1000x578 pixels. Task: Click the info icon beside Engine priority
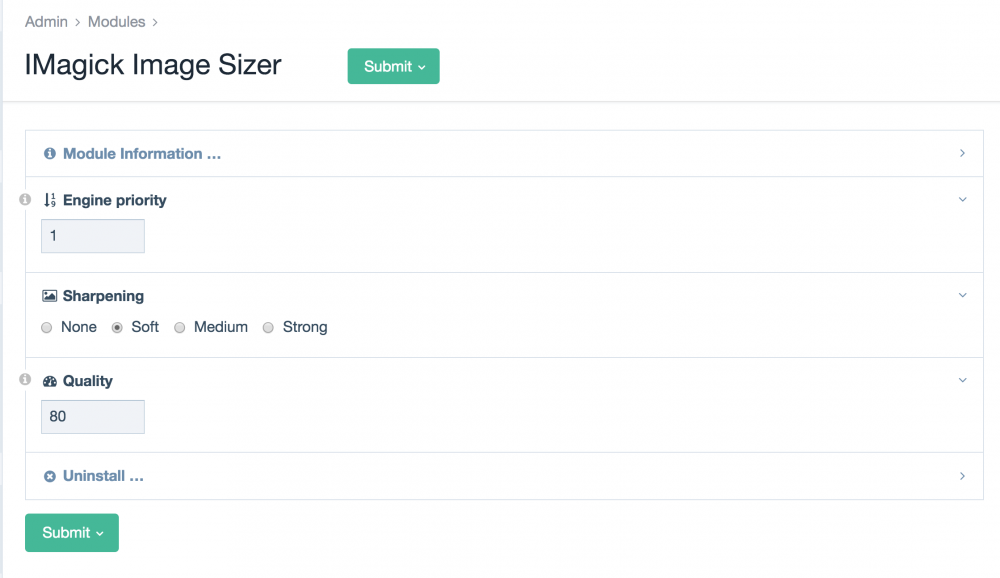26,200
